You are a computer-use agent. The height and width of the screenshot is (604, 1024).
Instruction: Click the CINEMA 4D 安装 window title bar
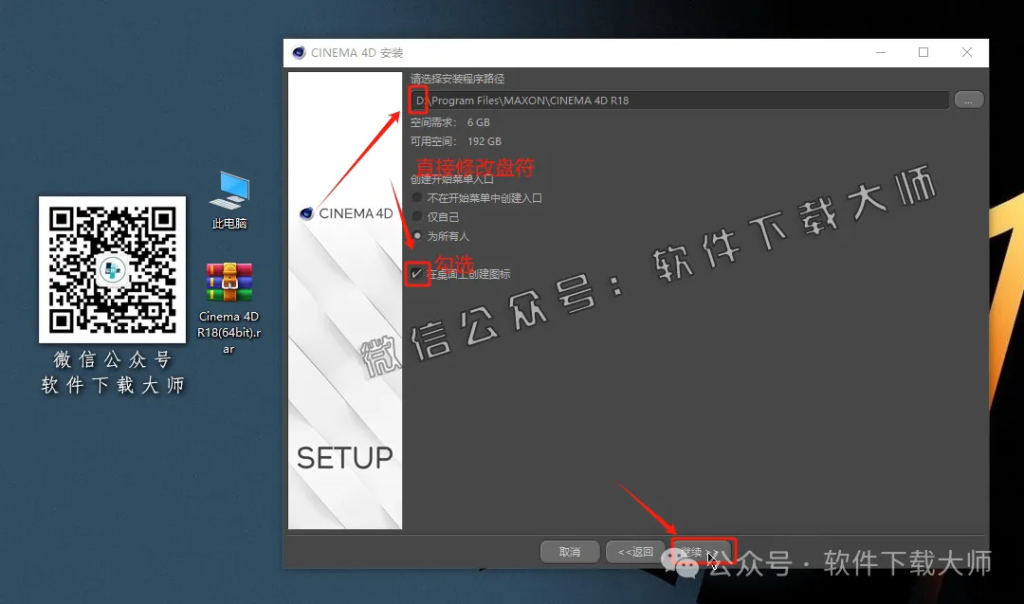click(600, 52)
